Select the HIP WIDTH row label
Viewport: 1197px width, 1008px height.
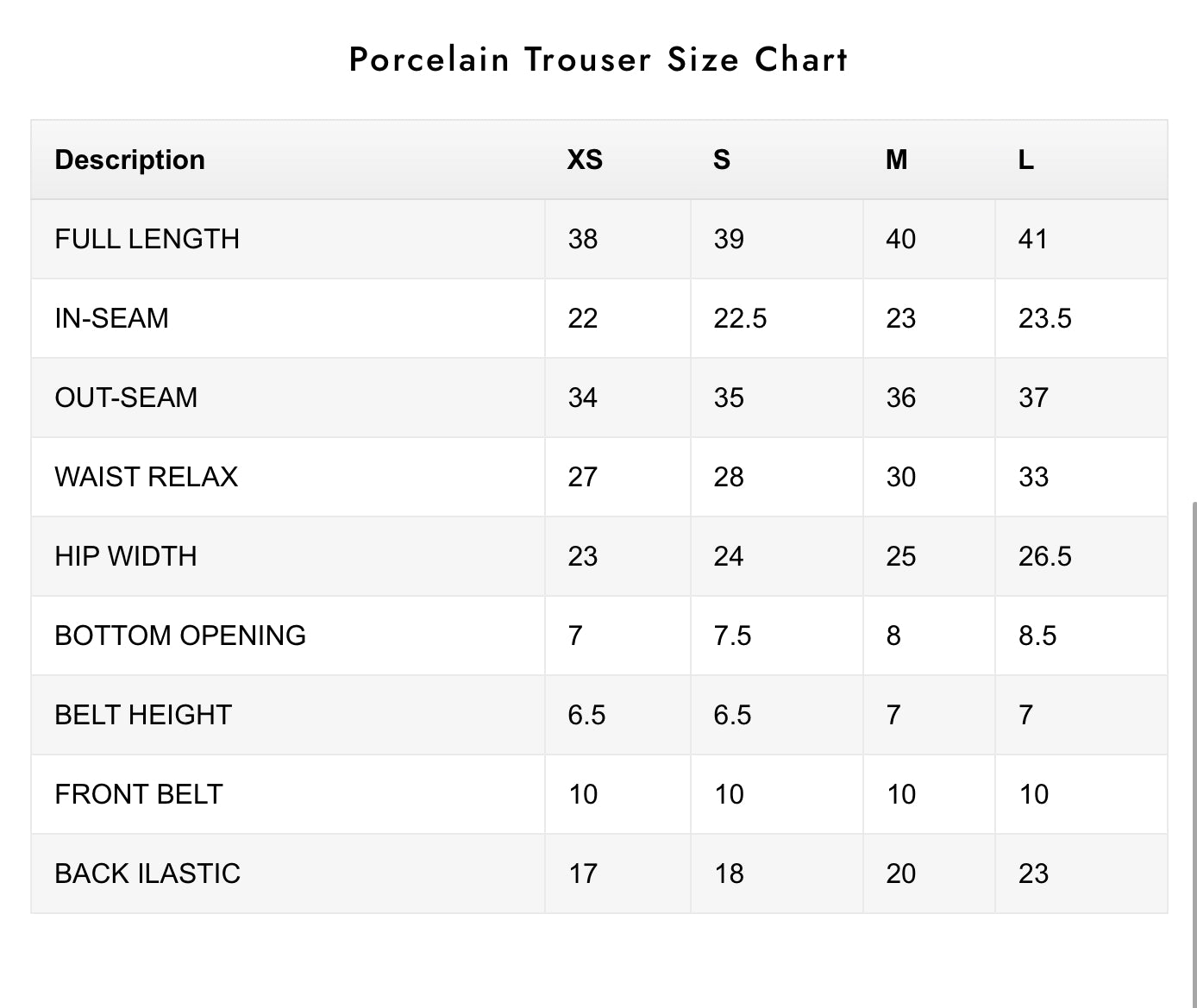126,556
